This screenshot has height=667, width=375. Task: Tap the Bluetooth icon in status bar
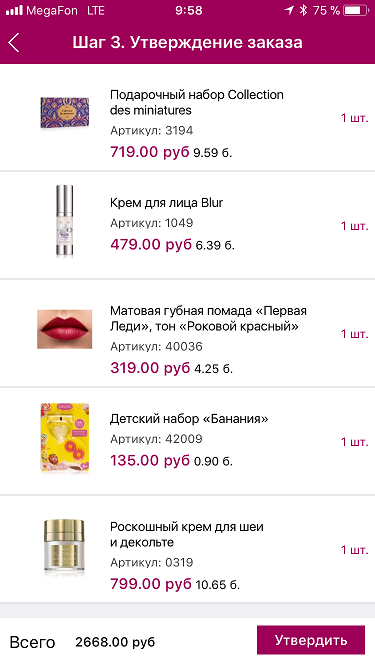point(303,11)
